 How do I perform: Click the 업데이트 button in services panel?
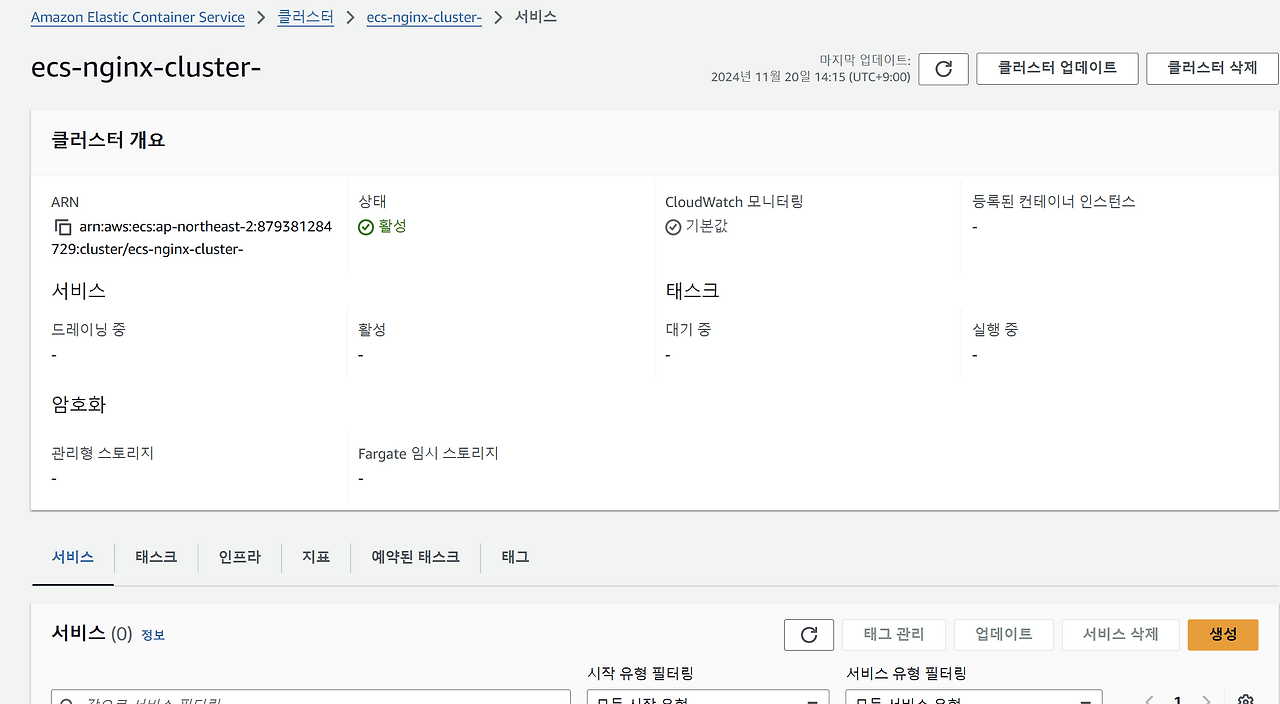[x=1004, y=635]
